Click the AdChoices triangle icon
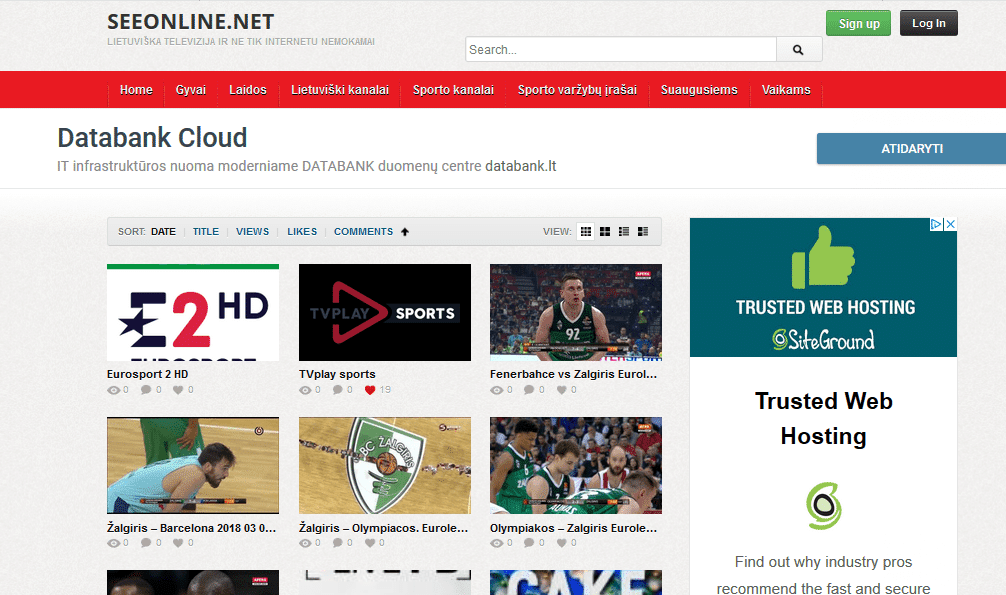 pos(937,224)
